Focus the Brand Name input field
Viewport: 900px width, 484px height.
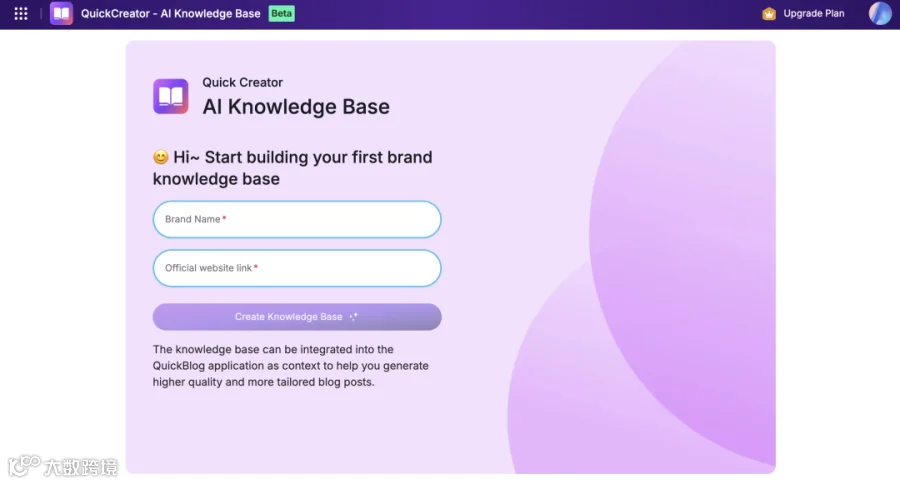point(297,219)
